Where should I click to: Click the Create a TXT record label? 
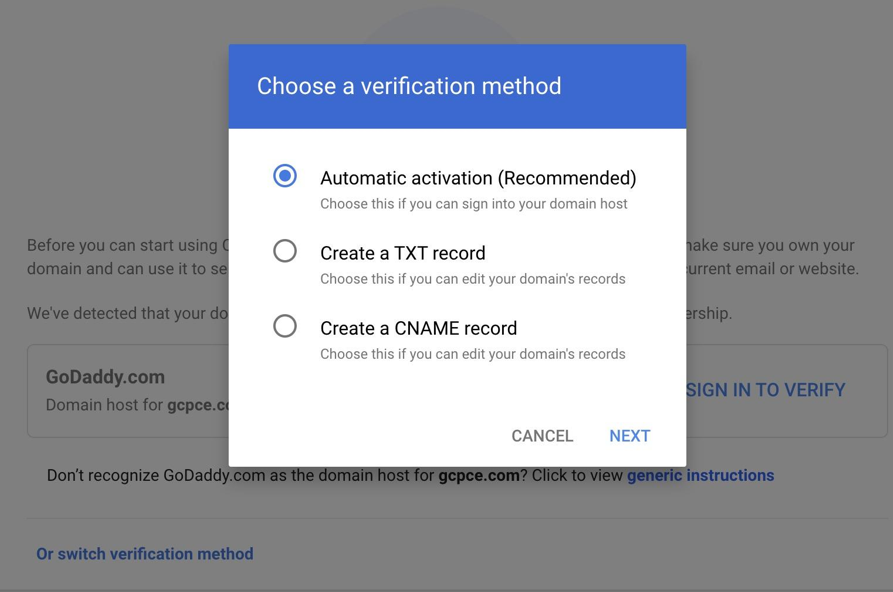(x=402, y=253)
